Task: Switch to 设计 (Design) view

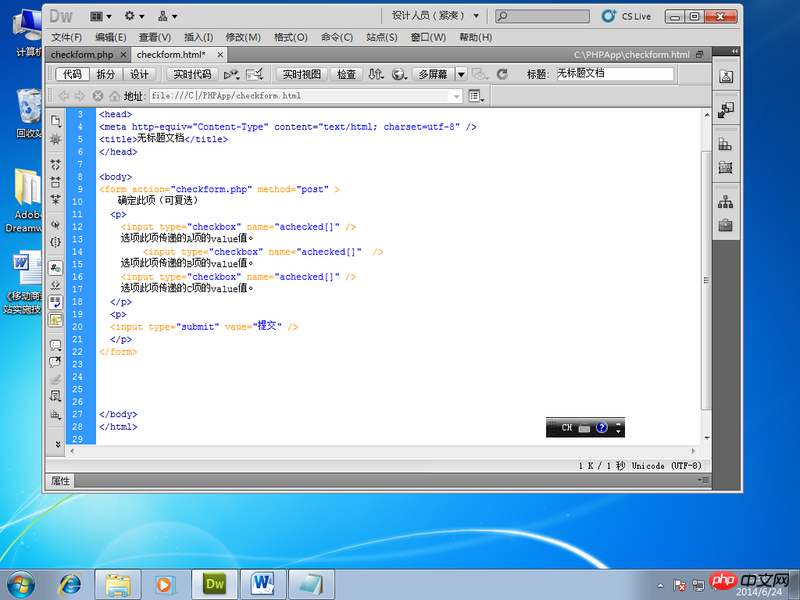Action: pos(139,74)
